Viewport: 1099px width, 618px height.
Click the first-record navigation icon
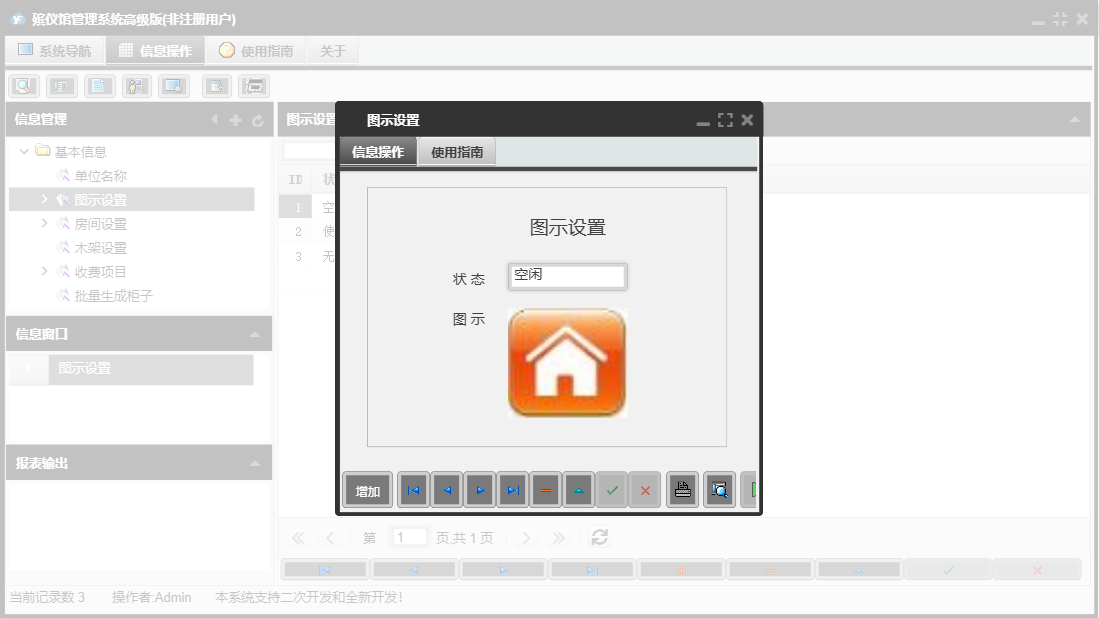point(412,489)
